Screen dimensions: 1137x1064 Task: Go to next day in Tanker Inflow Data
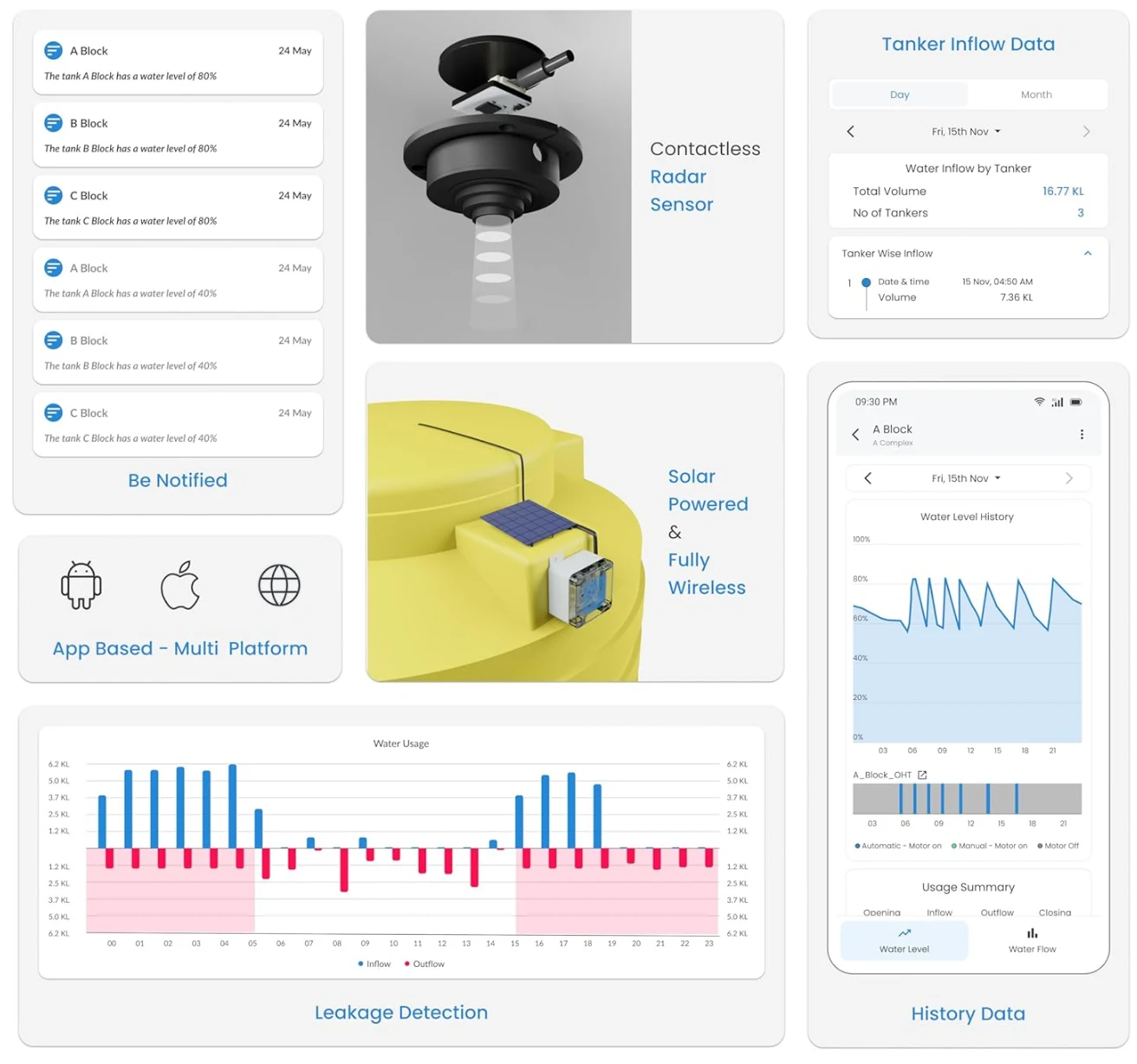click(x=1087, y=132)
